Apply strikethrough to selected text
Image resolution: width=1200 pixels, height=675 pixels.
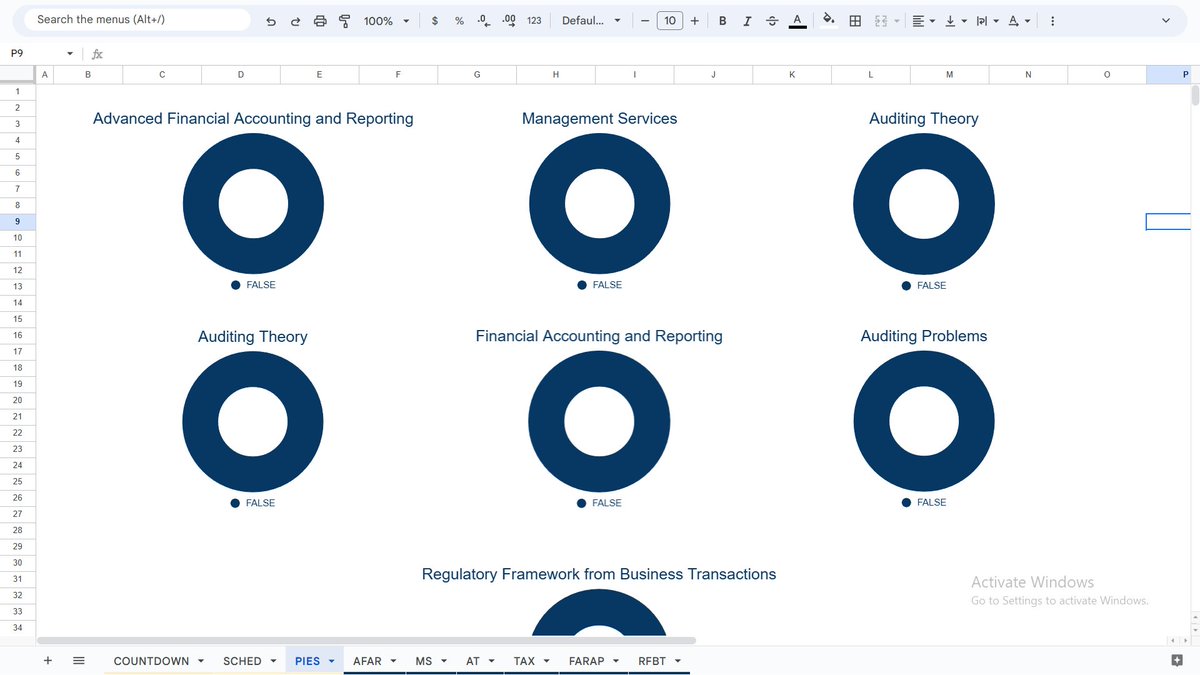tap(772, 20)
